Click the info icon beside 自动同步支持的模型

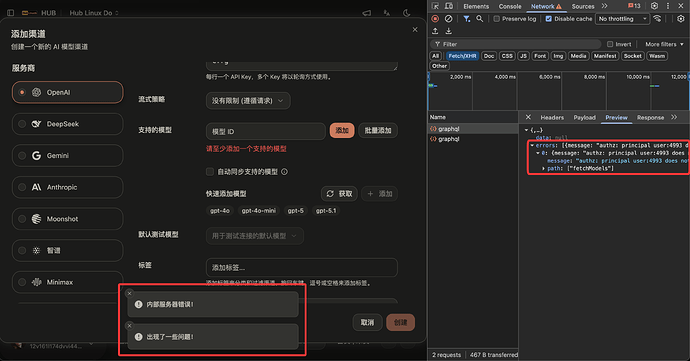284,172
